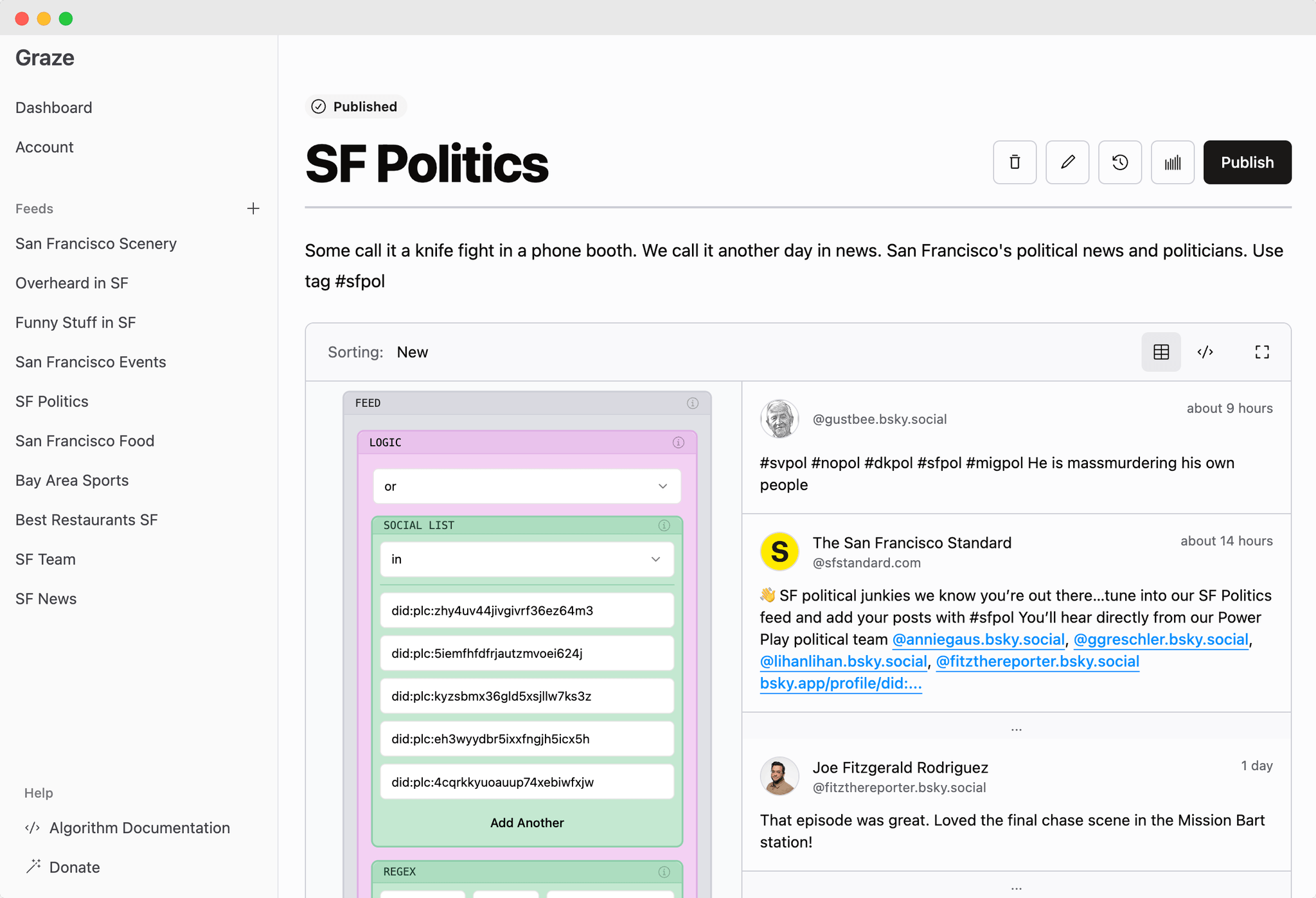The height and width of the screenshot is (898, 1316).
Task: Select SF News from sidebar
Action: click(x=46, y=599)
